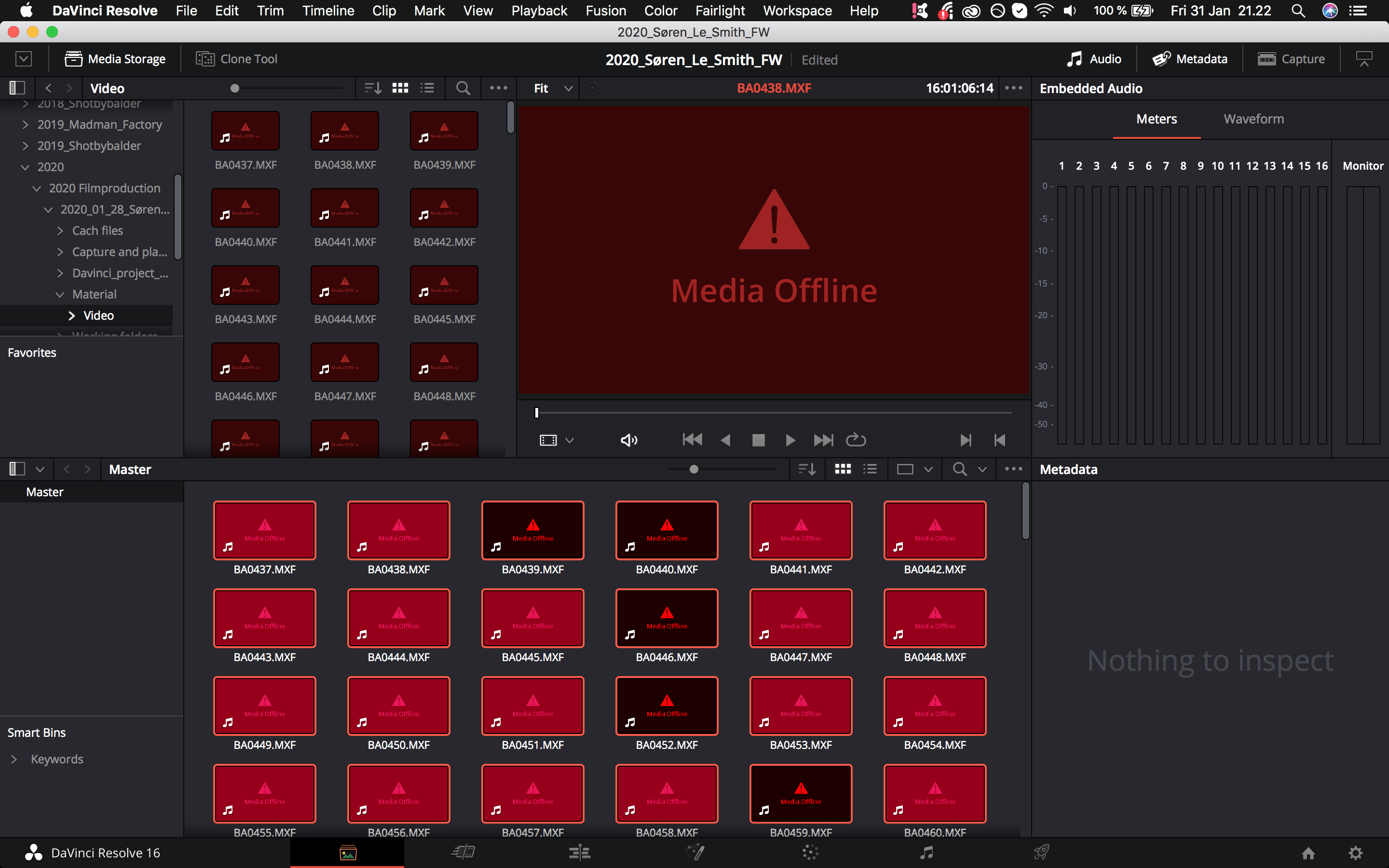Image resolution: width=1389 pixels, height=868 pixels.
Task: Mark In point in viewer
Action: click(966, 440)
